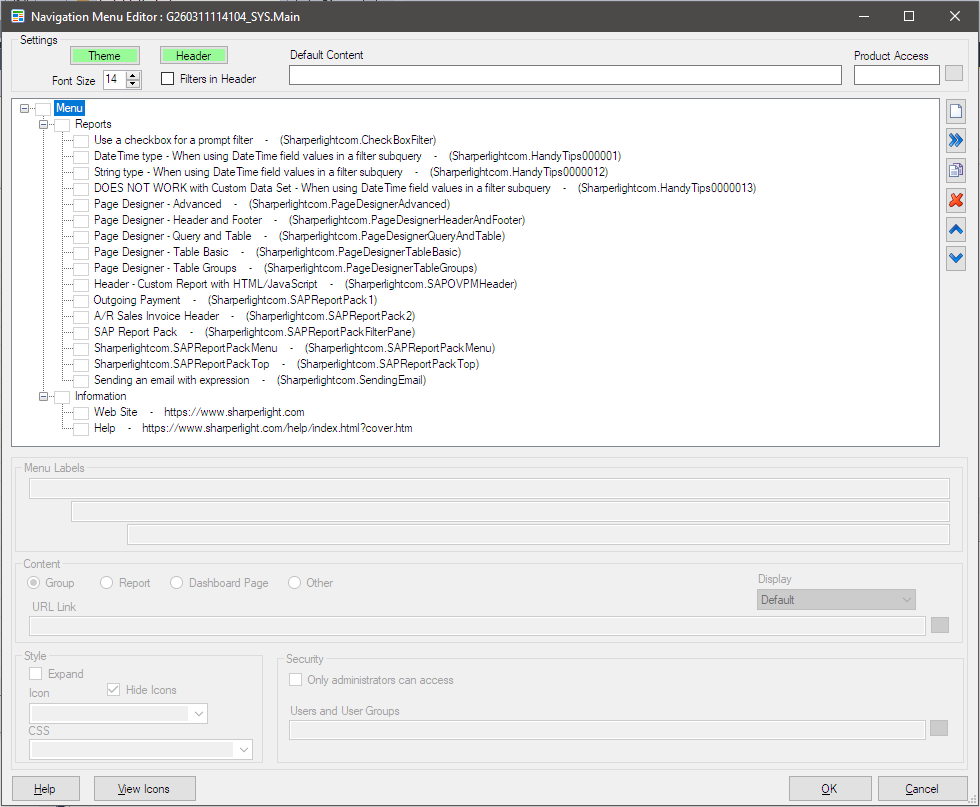Click the Navigation Menu Editor title bar icon

18,16
